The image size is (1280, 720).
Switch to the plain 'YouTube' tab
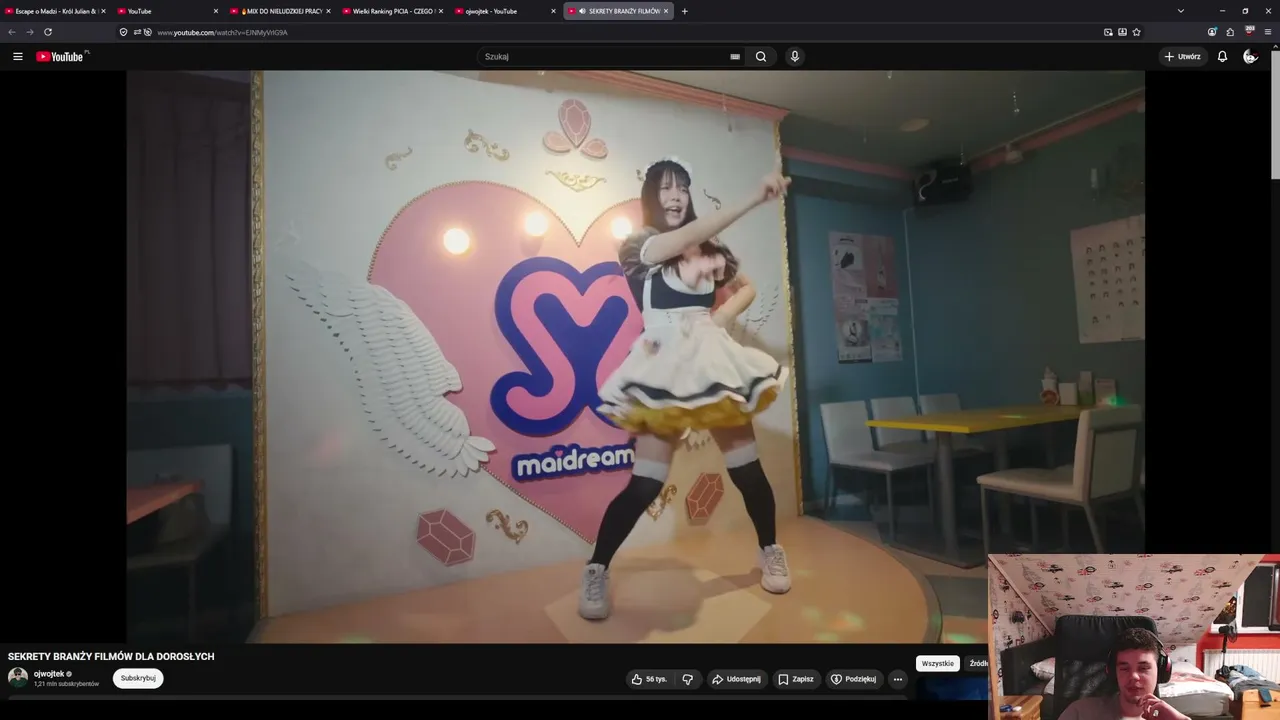pos(167,11)
